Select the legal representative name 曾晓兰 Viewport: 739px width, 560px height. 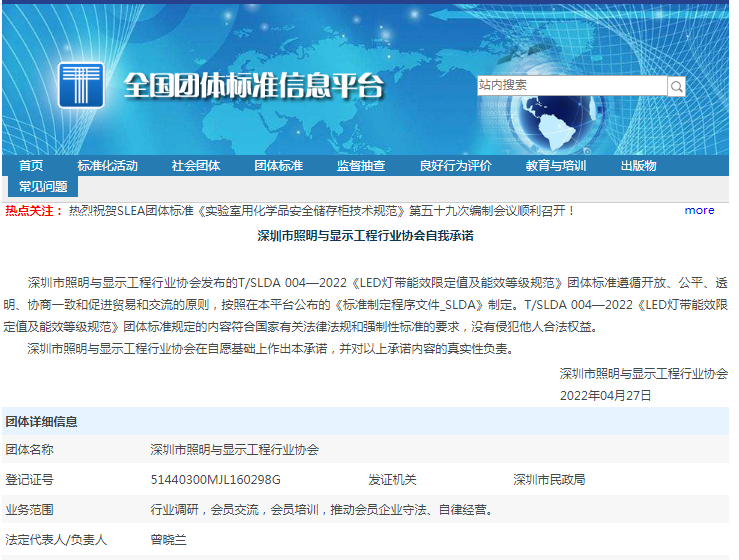[169, 540]
